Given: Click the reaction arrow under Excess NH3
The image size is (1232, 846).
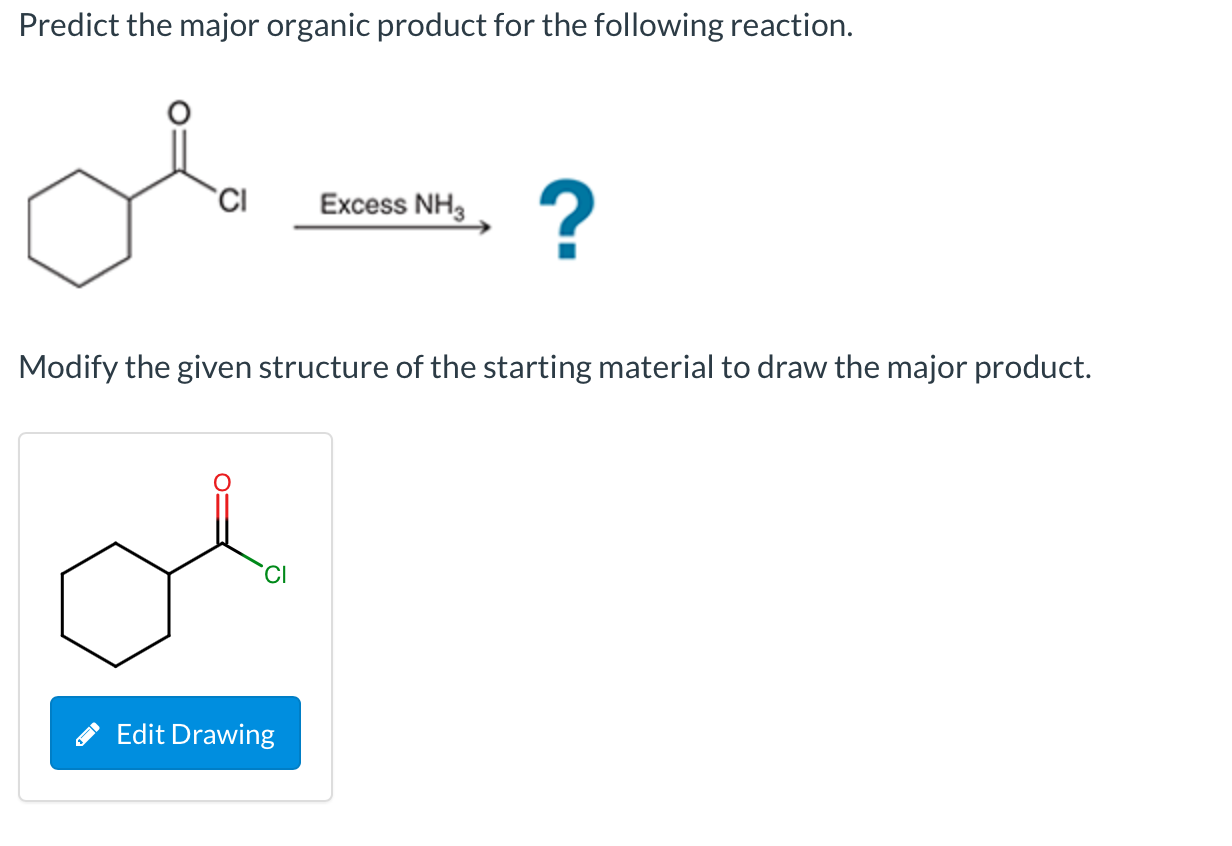Looking at the screenshot, I should (x=392, y=227).
